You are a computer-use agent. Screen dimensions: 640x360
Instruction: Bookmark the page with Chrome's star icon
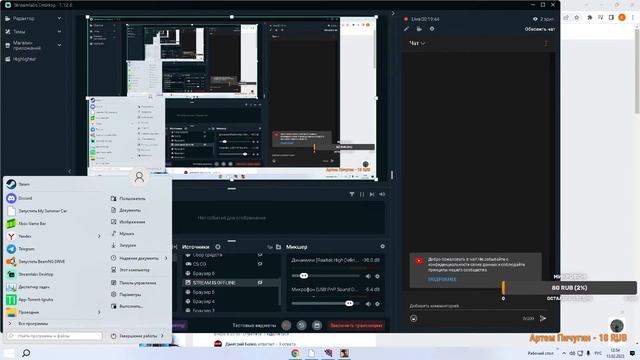click(577, 18)
